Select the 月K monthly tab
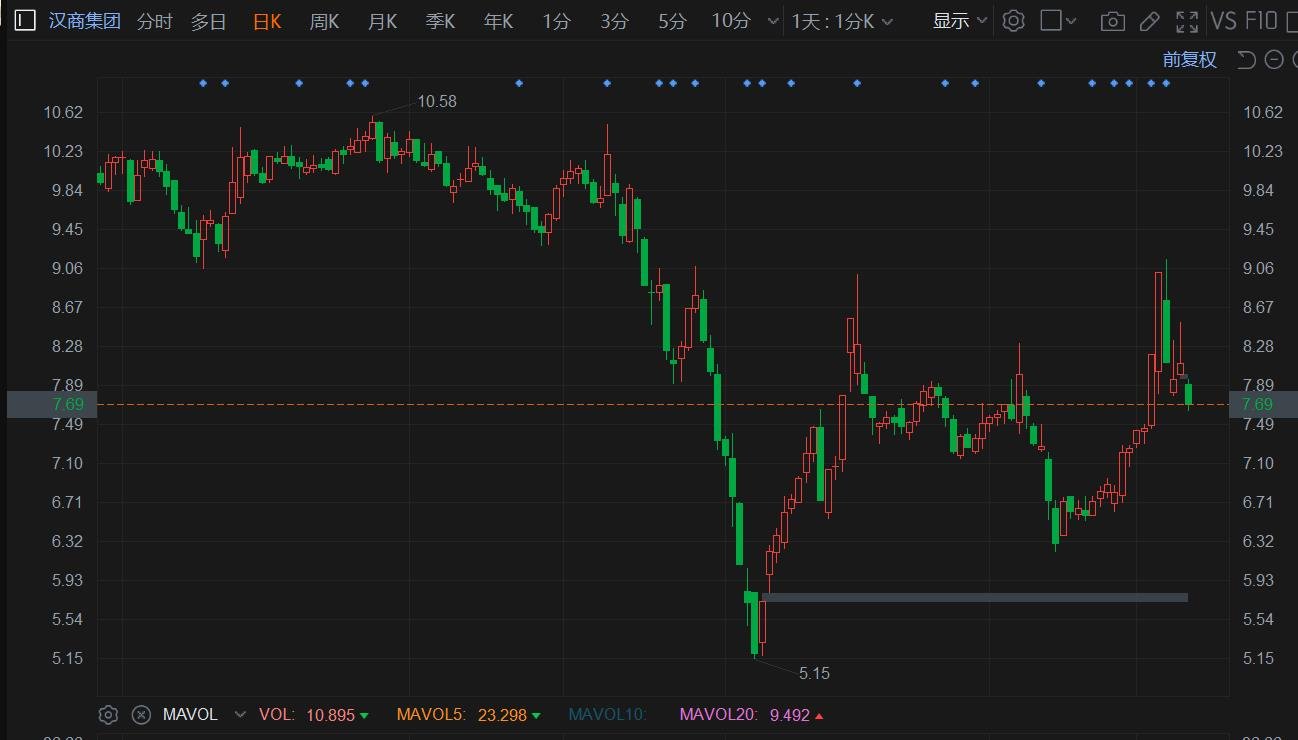 [x=382, y=21]
